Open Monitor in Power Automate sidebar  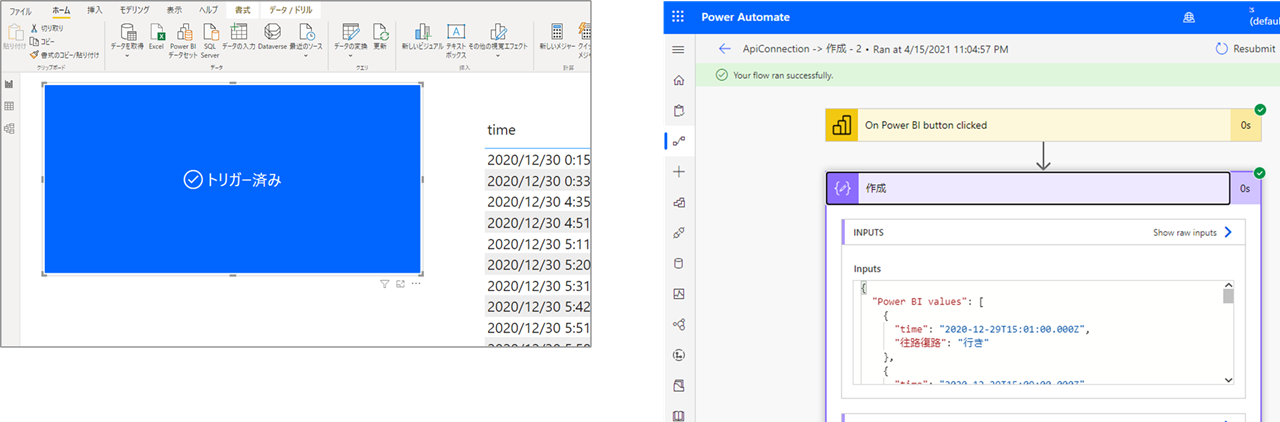point(679,294)
